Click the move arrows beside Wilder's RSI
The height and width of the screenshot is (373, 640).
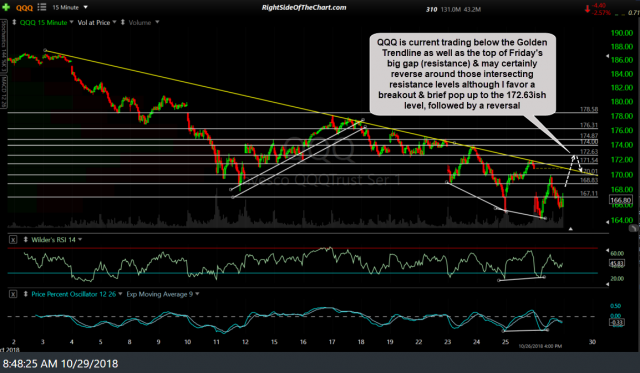[x=26, y=240]
